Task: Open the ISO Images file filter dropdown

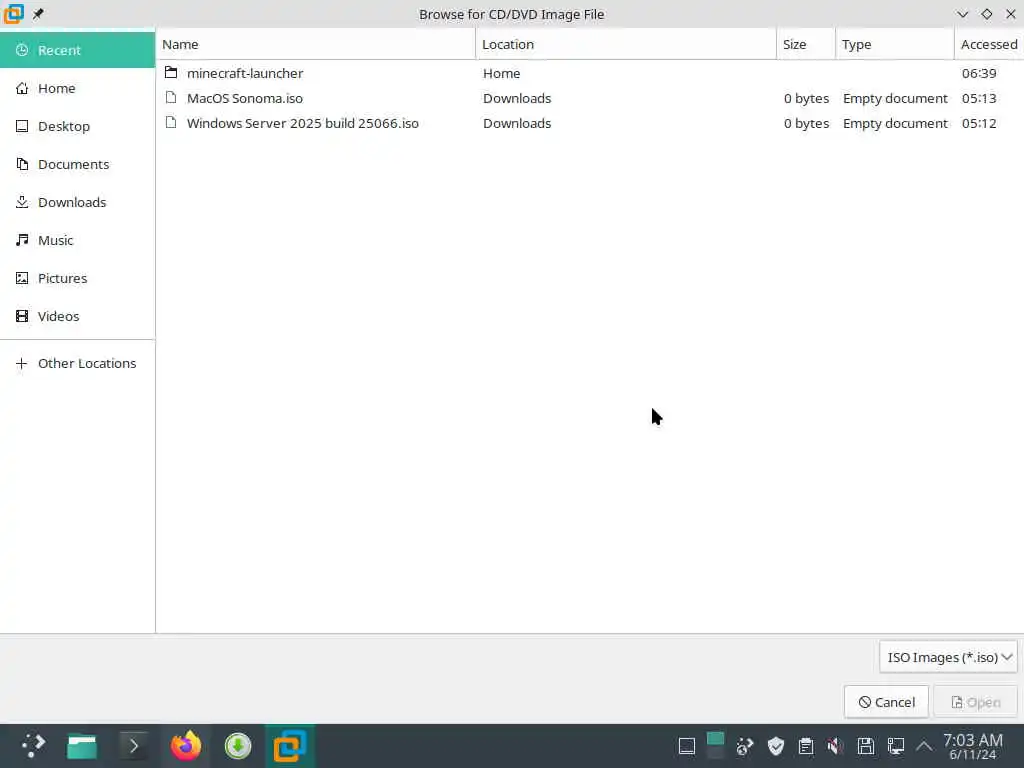Action: click(x=948, y=657)
